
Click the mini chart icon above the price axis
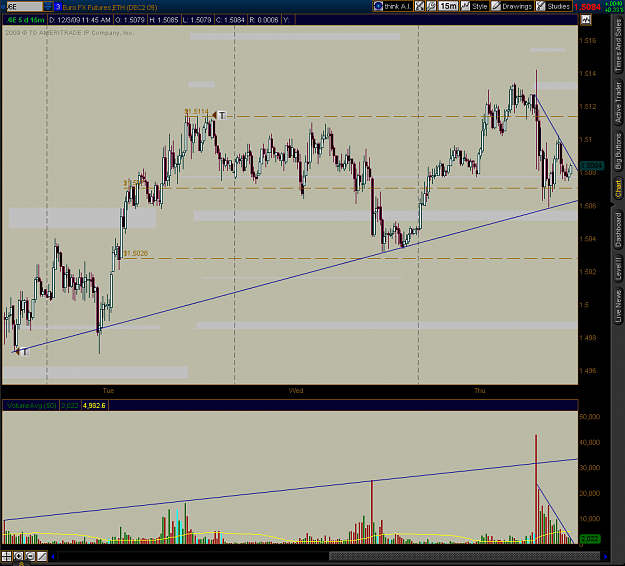pyautogui.click(x=586, y=20)
